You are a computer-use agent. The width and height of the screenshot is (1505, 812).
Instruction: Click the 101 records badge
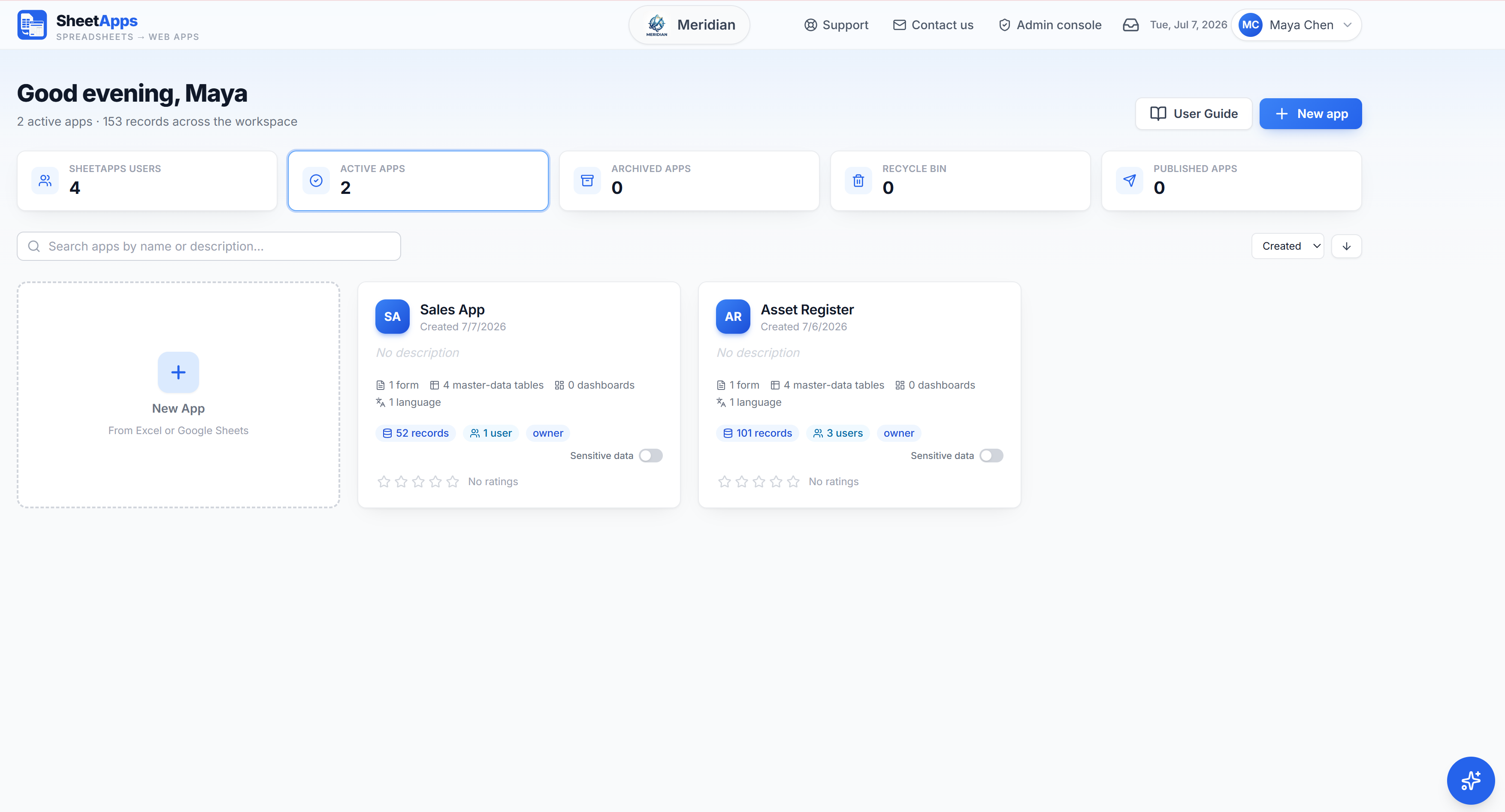(757, 433)
